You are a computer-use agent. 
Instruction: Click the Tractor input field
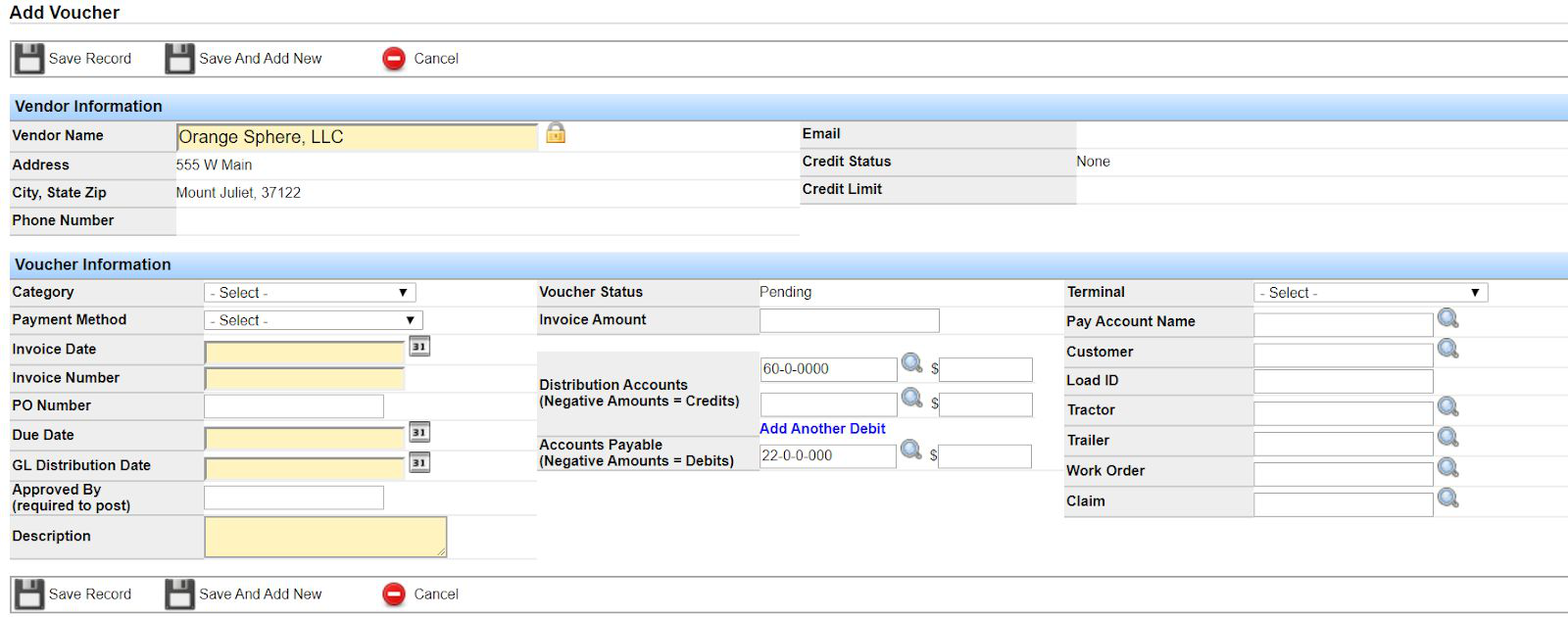point(1344,412)
